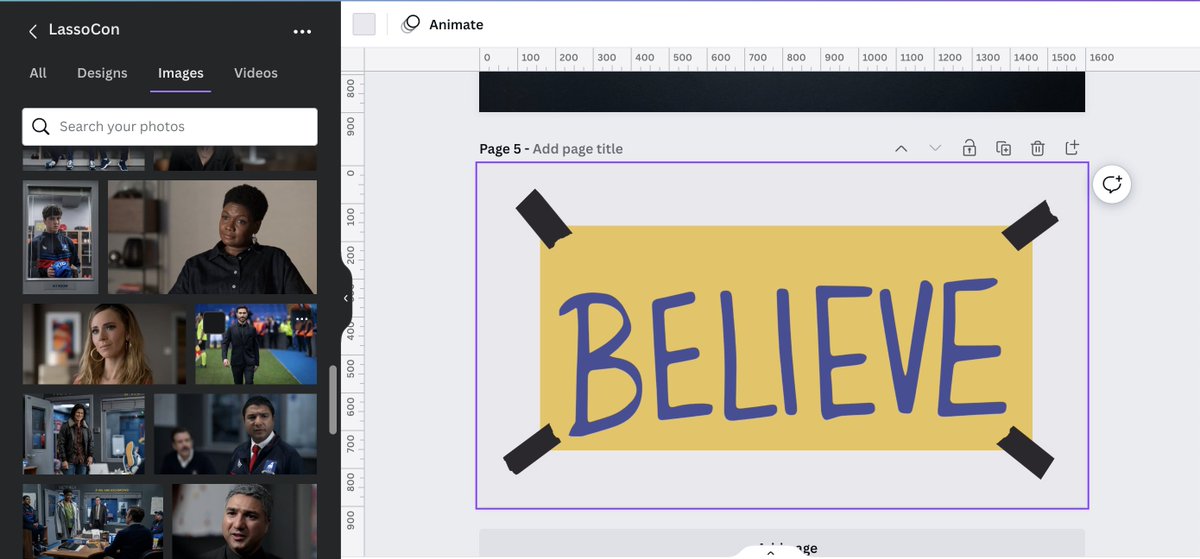Screen dimensions: 1200x559
Task: Select the bottom-left black tape piece
Action: click(x=532, y=449)
